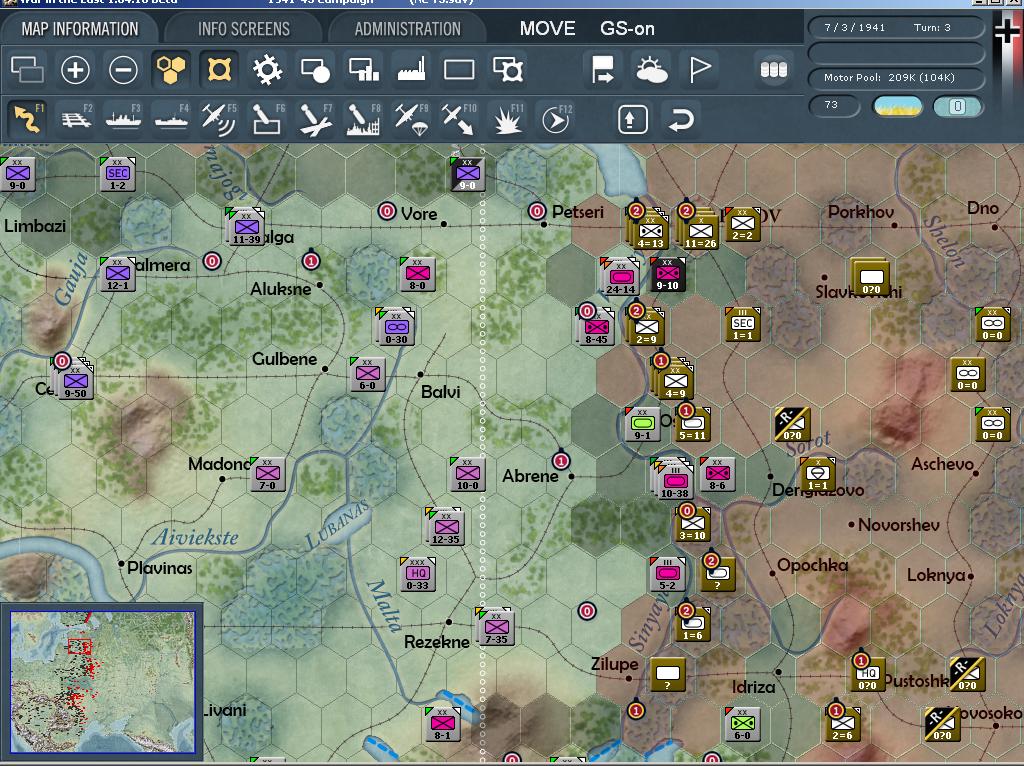Select air transfer mode (F10)
The width and height of the screenshot is (1024, 766).
pos(459,119)
